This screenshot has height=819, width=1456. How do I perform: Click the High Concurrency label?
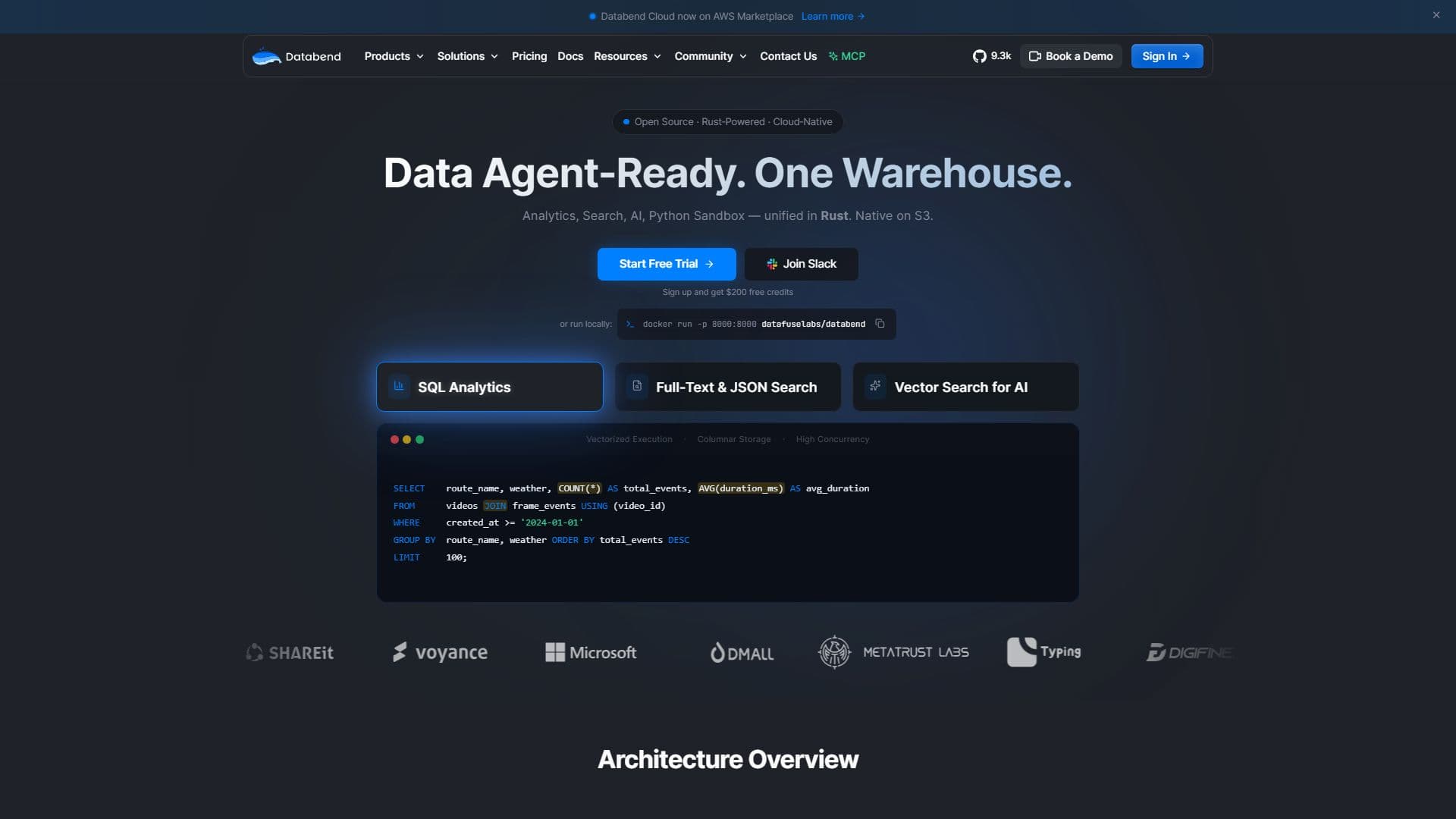[833, 439]
